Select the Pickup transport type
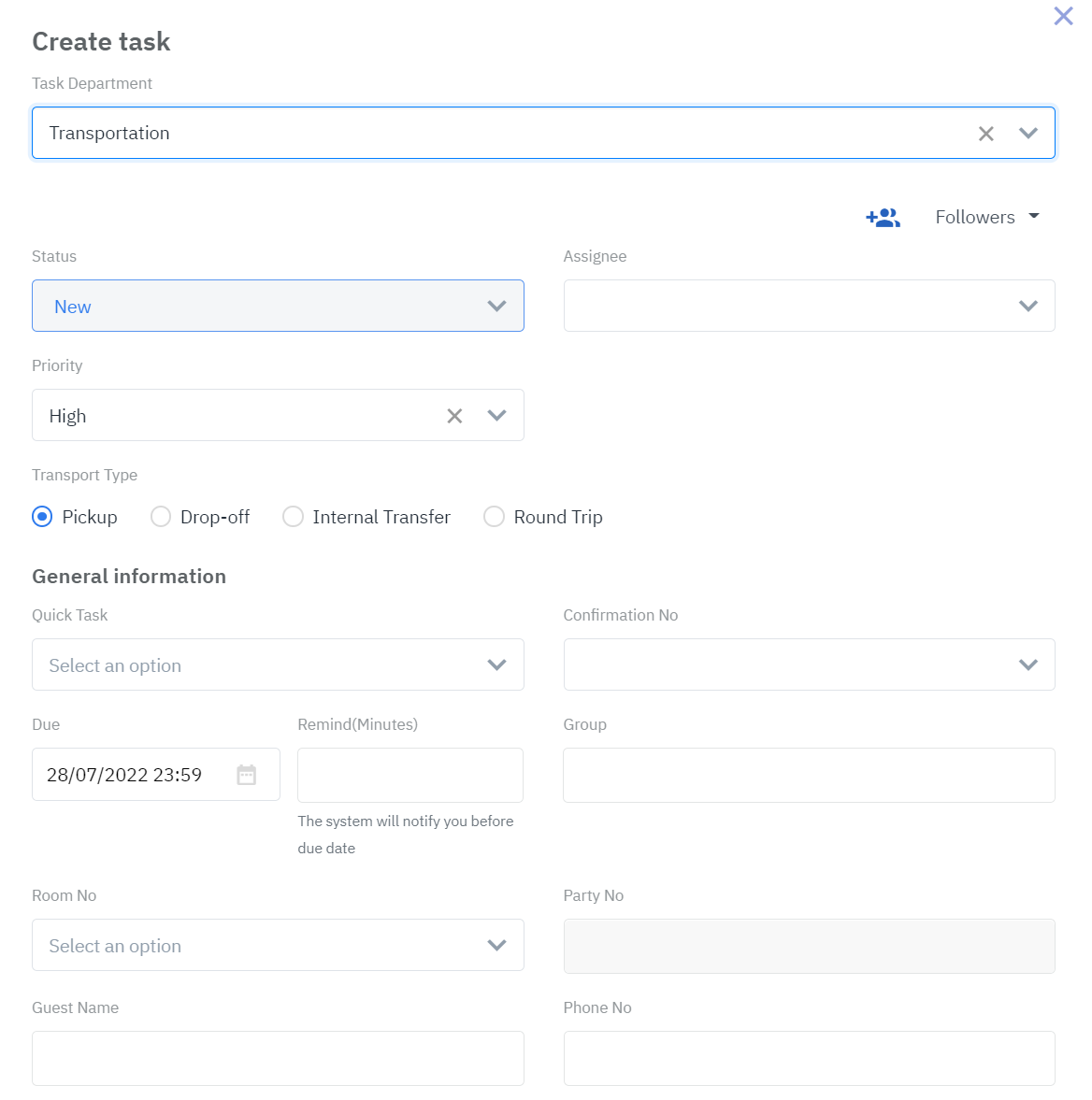1092x1100 pixels. pyautogui.click(x=42, y=517)
